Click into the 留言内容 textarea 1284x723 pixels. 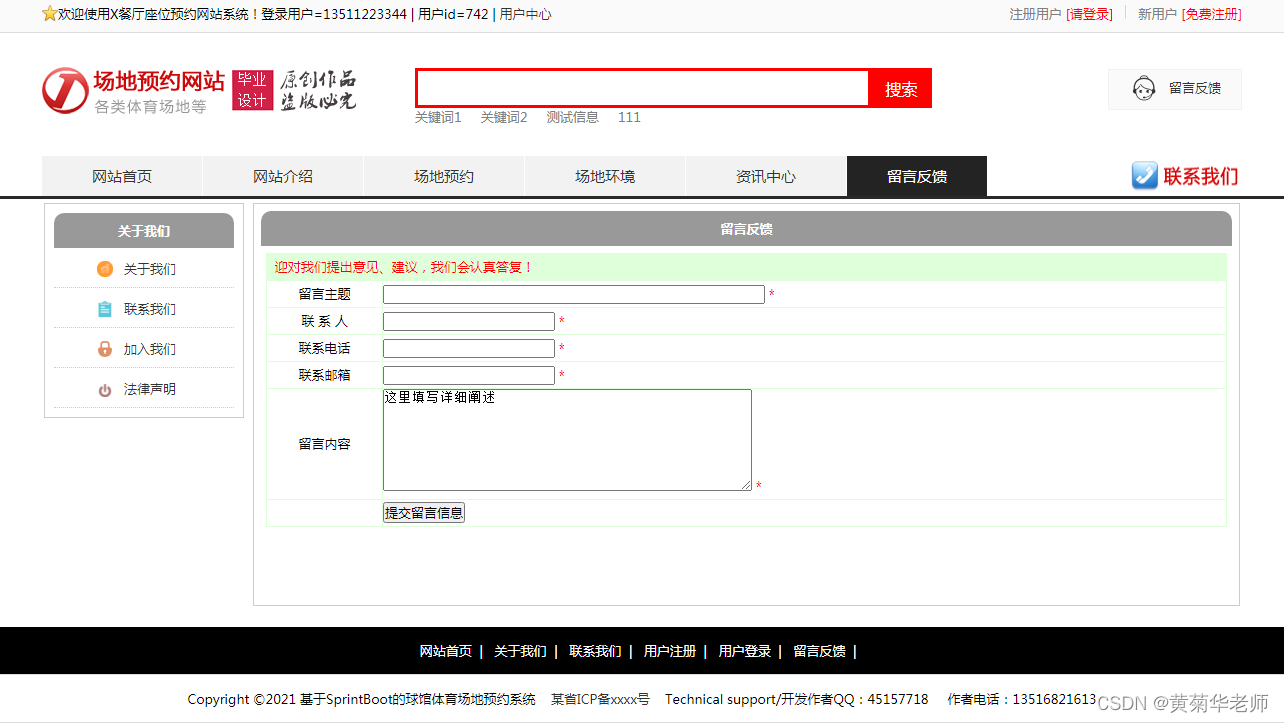click(567, 440)
